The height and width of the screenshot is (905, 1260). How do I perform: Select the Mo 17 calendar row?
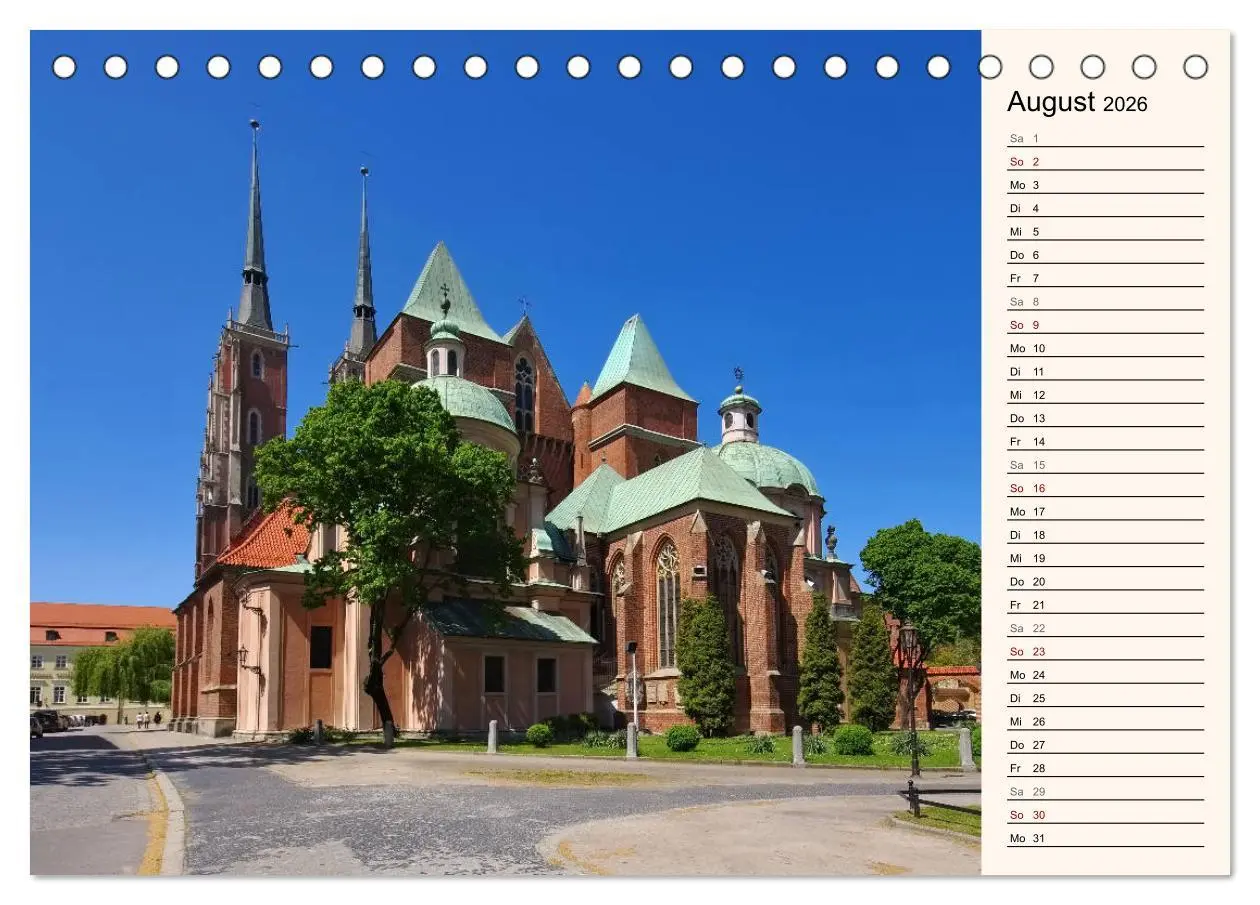click(1105, 511)
